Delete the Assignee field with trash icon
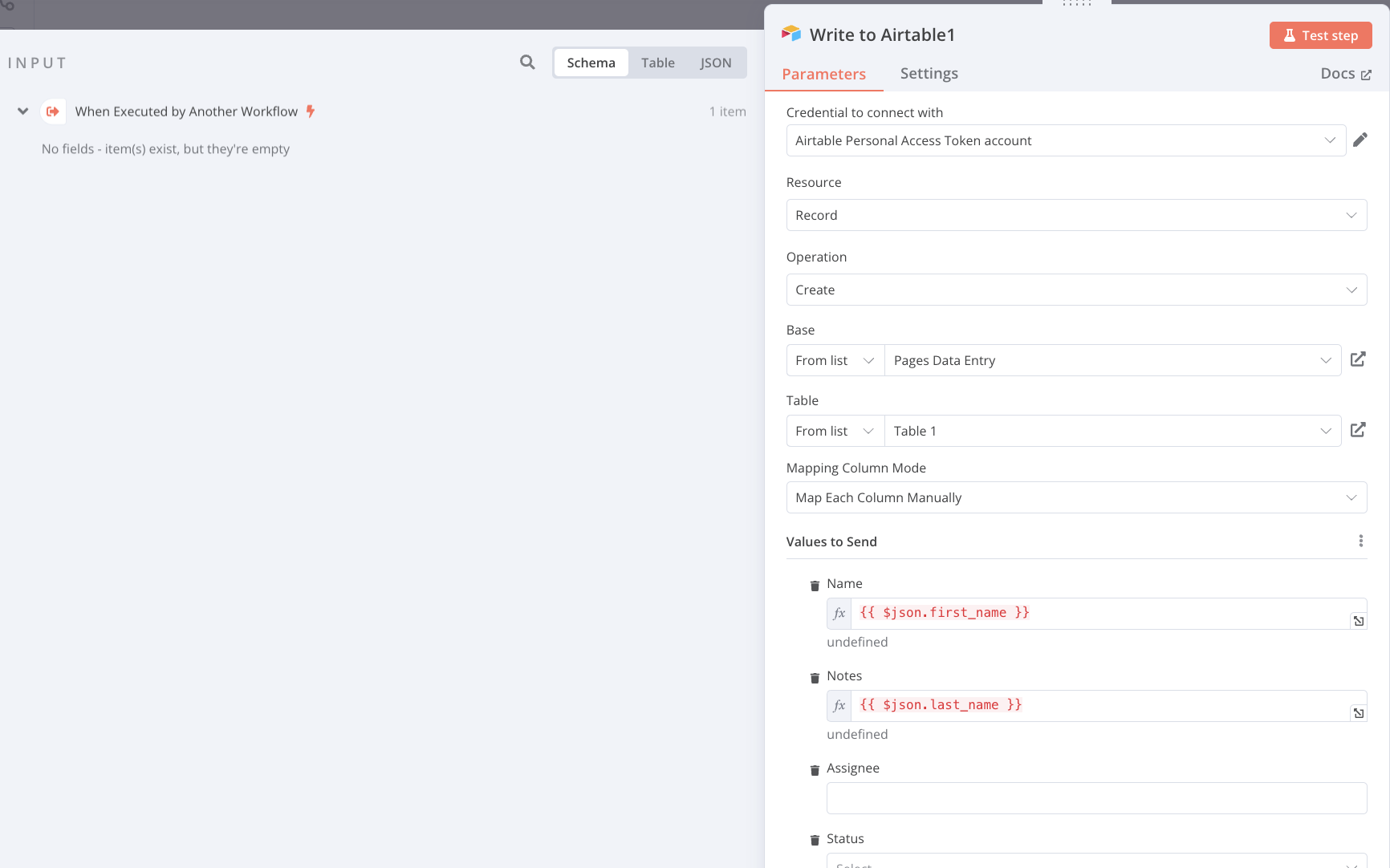The width and height of the screenshot is (1390, 868). (815, 769)
